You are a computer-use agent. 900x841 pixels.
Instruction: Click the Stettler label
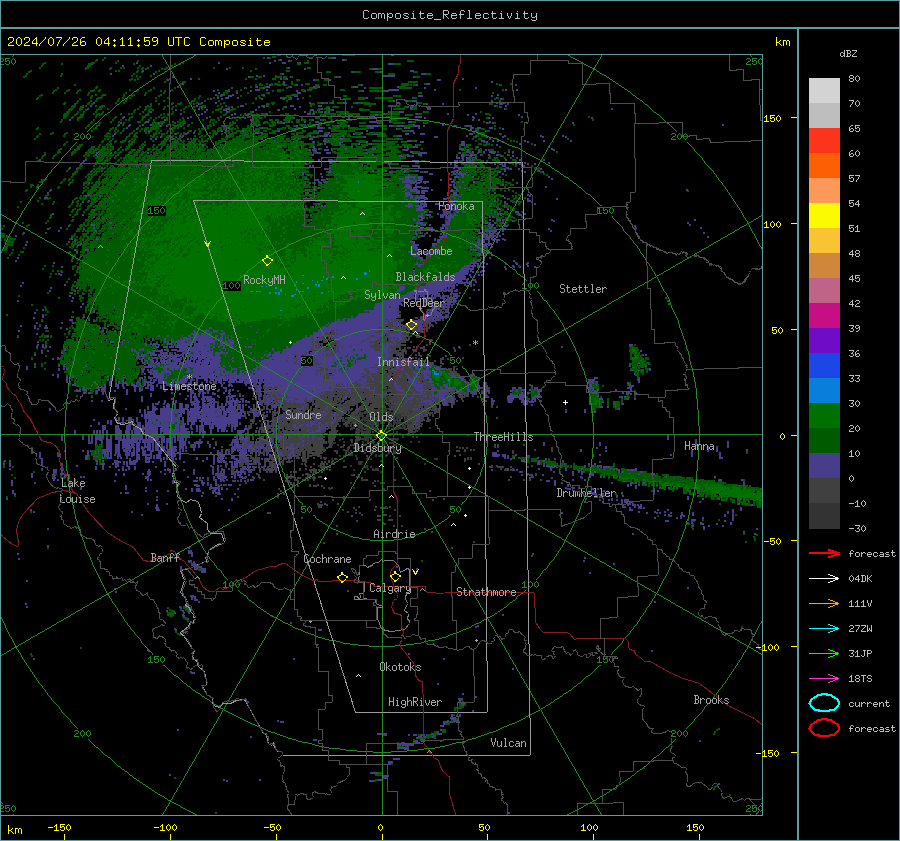pos(583,289)
